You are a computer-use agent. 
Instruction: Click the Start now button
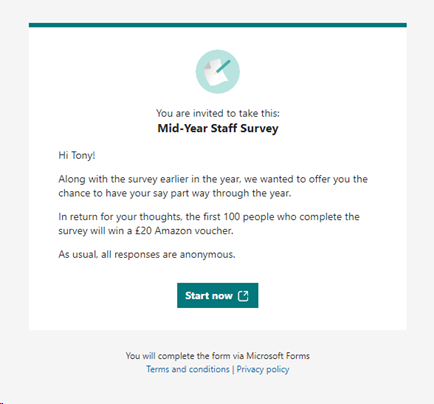tap(217, 295)
